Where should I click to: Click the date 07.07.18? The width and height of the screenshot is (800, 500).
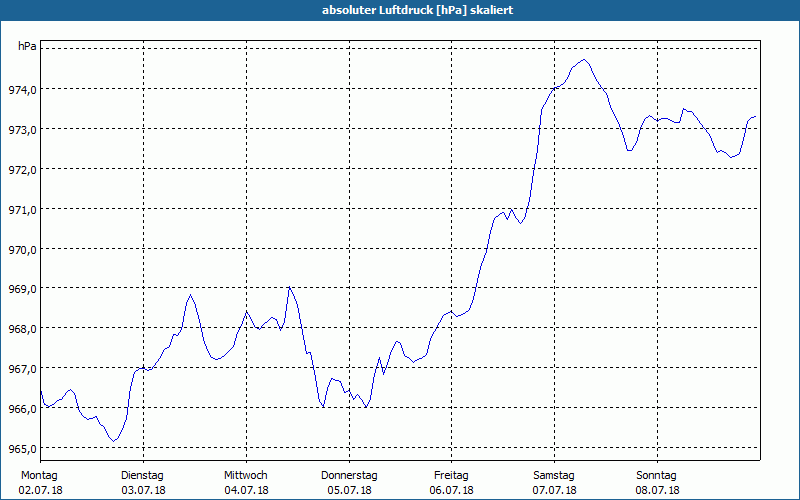click(x=555, y=491)
